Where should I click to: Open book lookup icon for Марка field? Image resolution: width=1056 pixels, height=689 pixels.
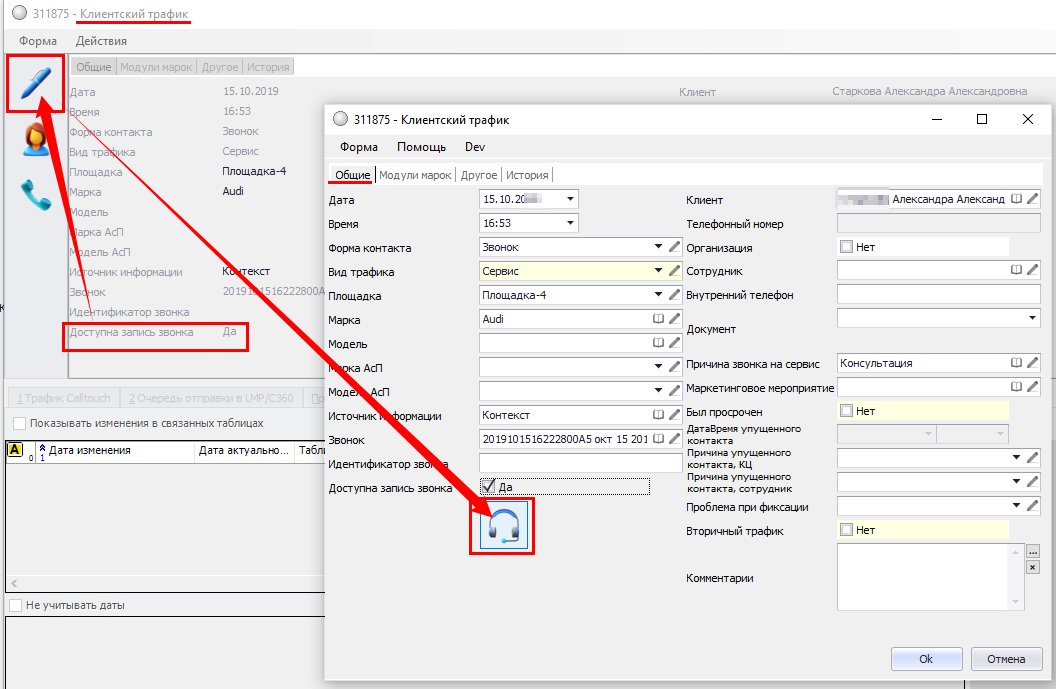click(x=658, y=319)
